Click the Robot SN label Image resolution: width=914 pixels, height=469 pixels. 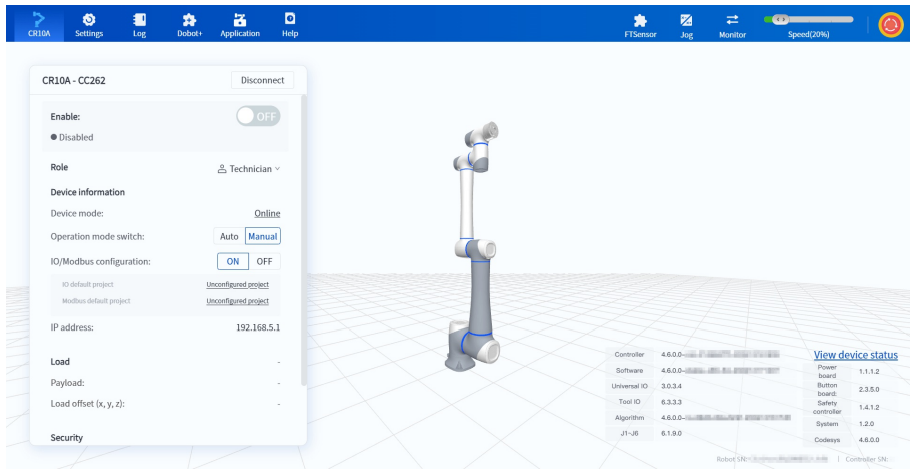pos(732,459)
